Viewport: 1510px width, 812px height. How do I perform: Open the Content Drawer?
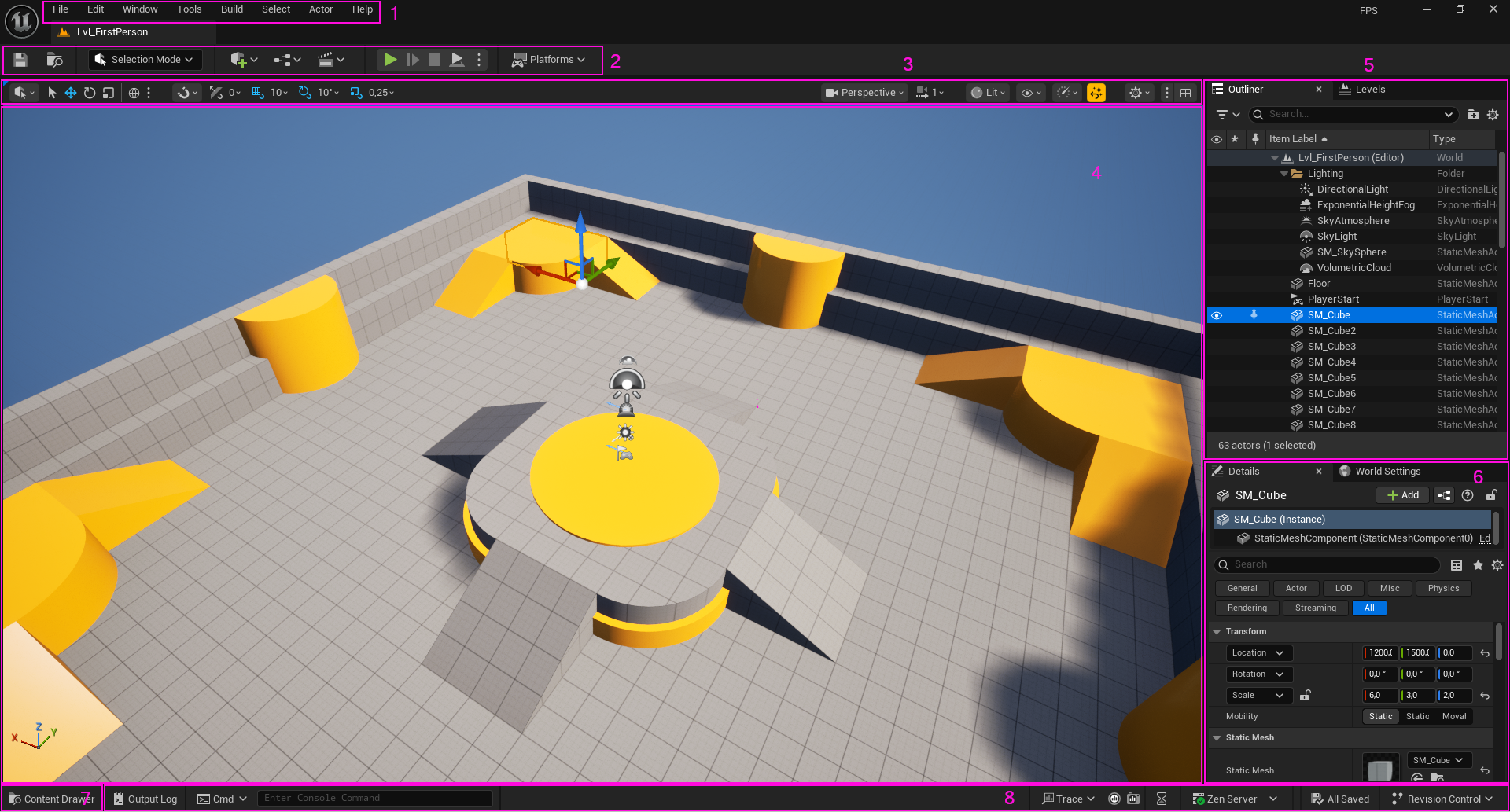pyautogui.click(x=52, y=799)
